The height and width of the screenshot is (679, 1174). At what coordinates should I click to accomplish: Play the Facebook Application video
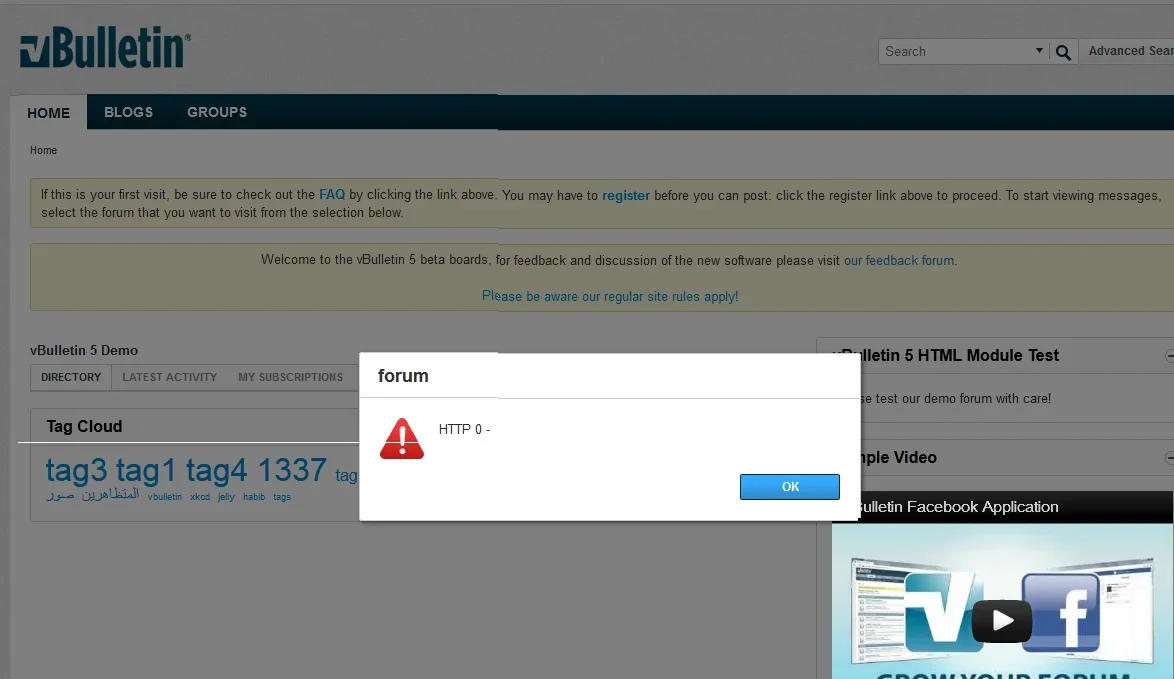(x=1002, y=621)
